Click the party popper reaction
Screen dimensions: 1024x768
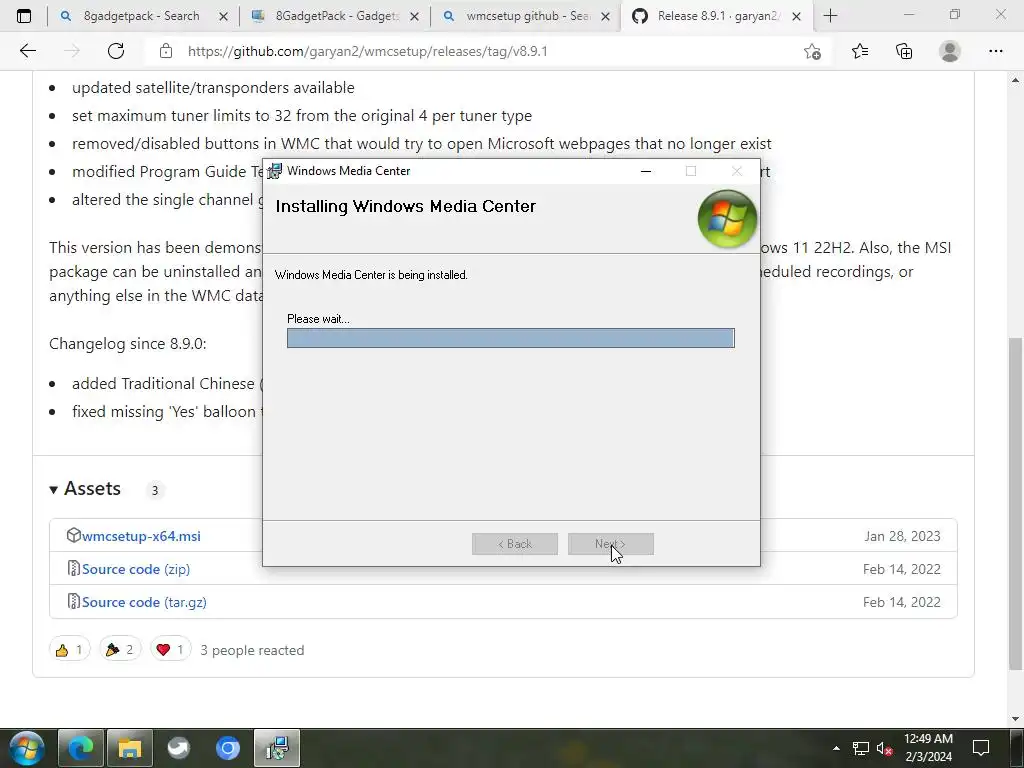point(120,650)
